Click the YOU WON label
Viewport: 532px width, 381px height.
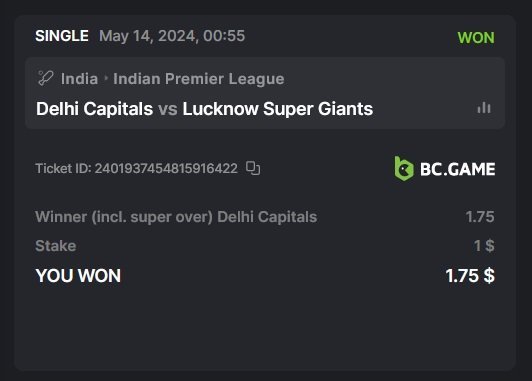coord(78,275)
